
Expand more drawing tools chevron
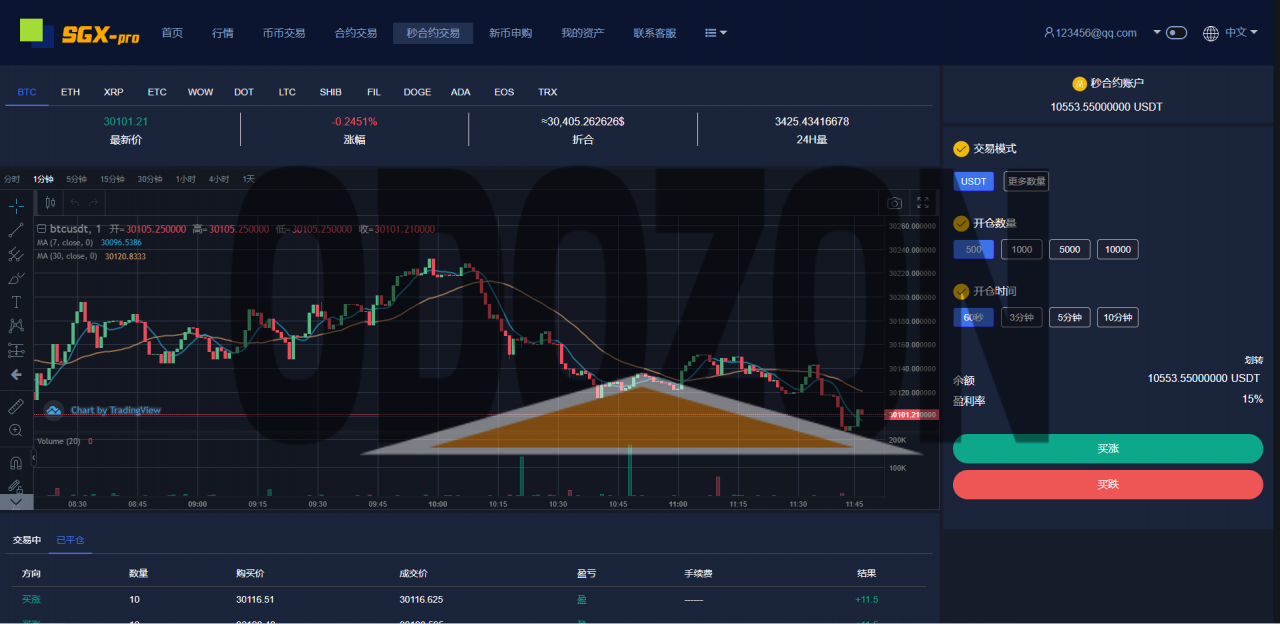16,502
